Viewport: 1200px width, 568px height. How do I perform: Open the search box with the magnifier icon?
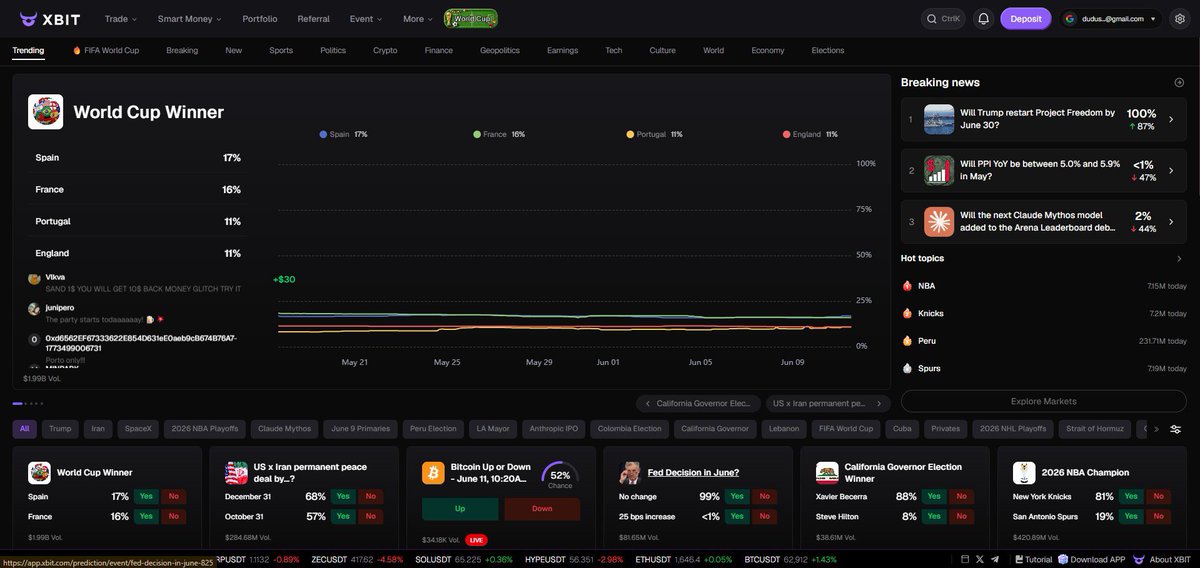[x=943, y=18]
